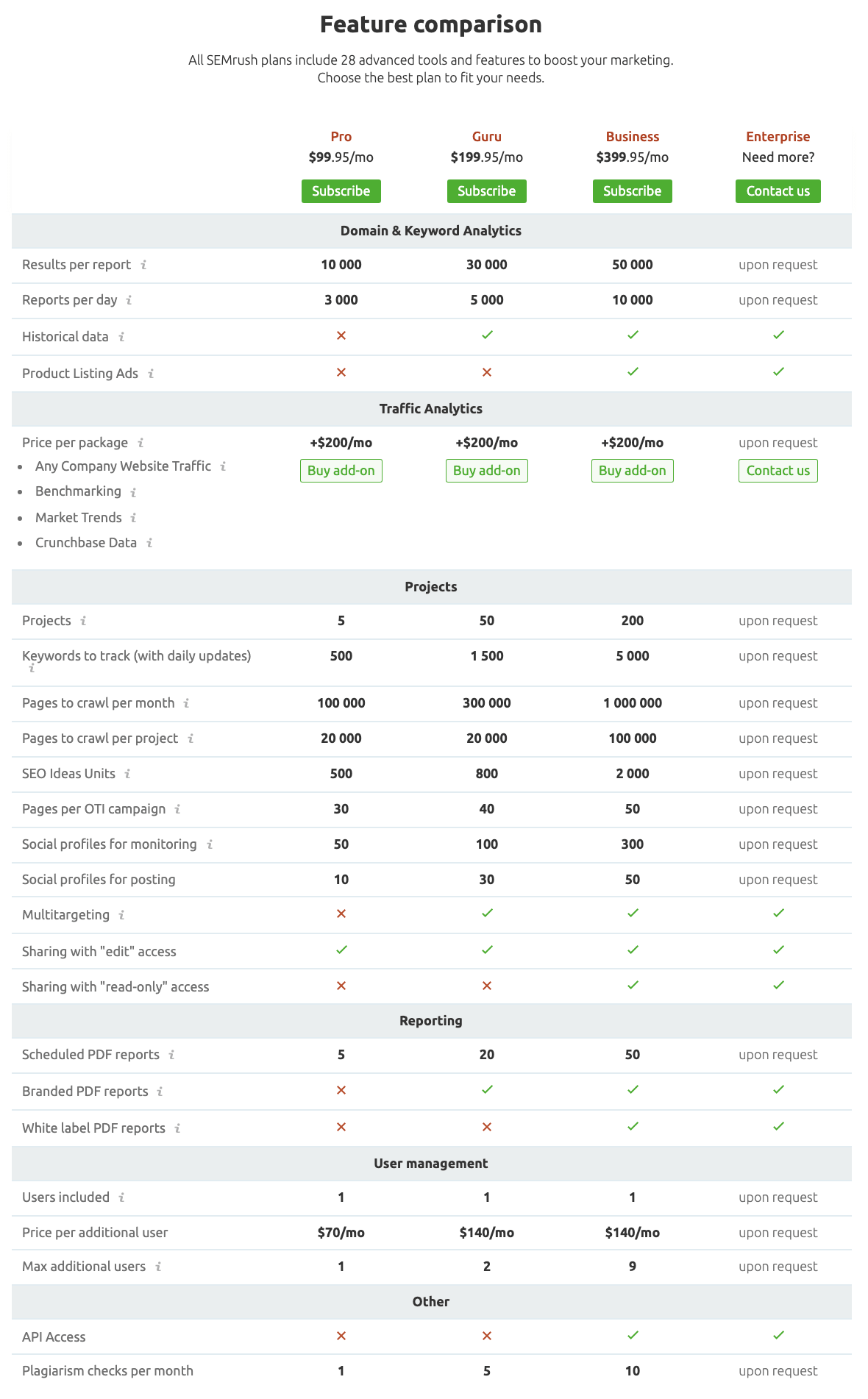This screenshot has width=868, height=1399.
Task: Click the Pro plan name heading
Action: point(341,137)
